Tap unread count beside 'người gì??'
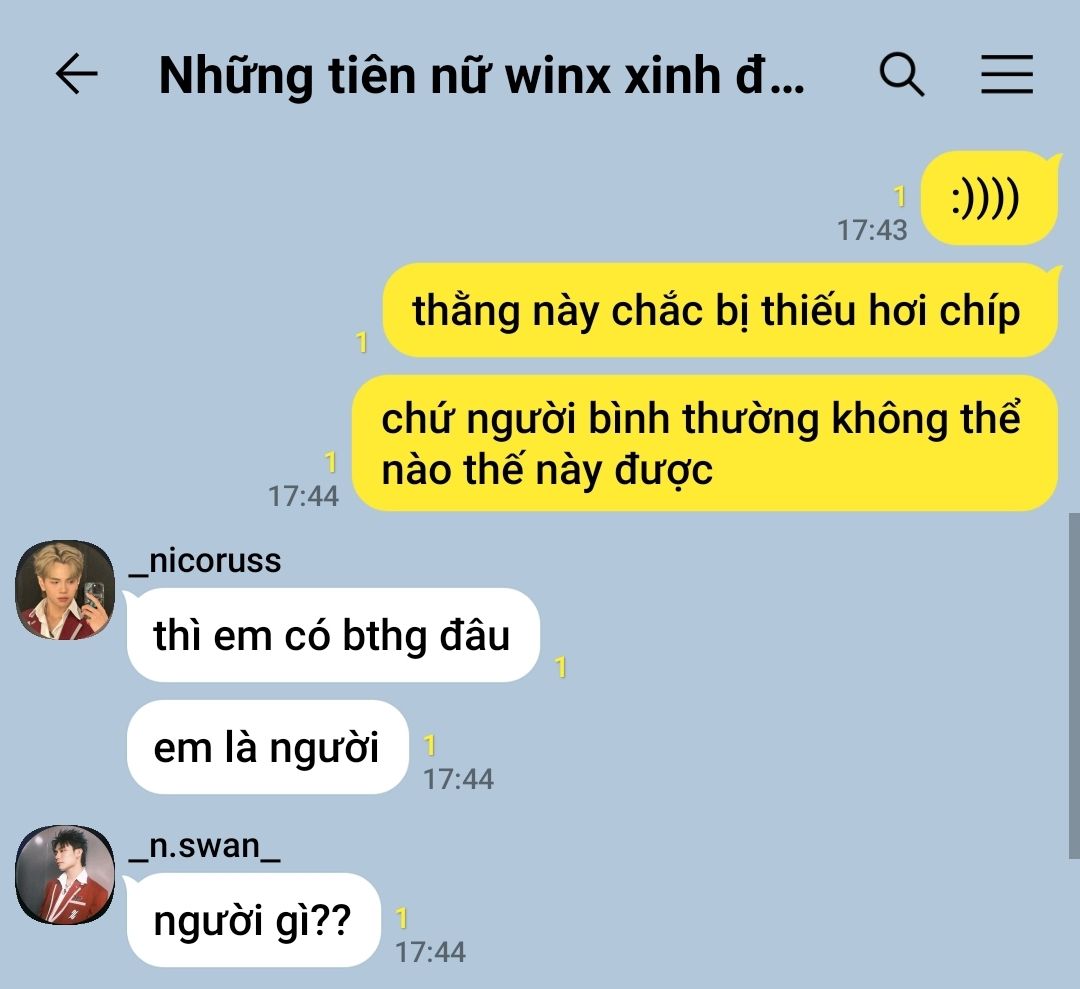Viewport: 1080px width, 989px height. 402,919
